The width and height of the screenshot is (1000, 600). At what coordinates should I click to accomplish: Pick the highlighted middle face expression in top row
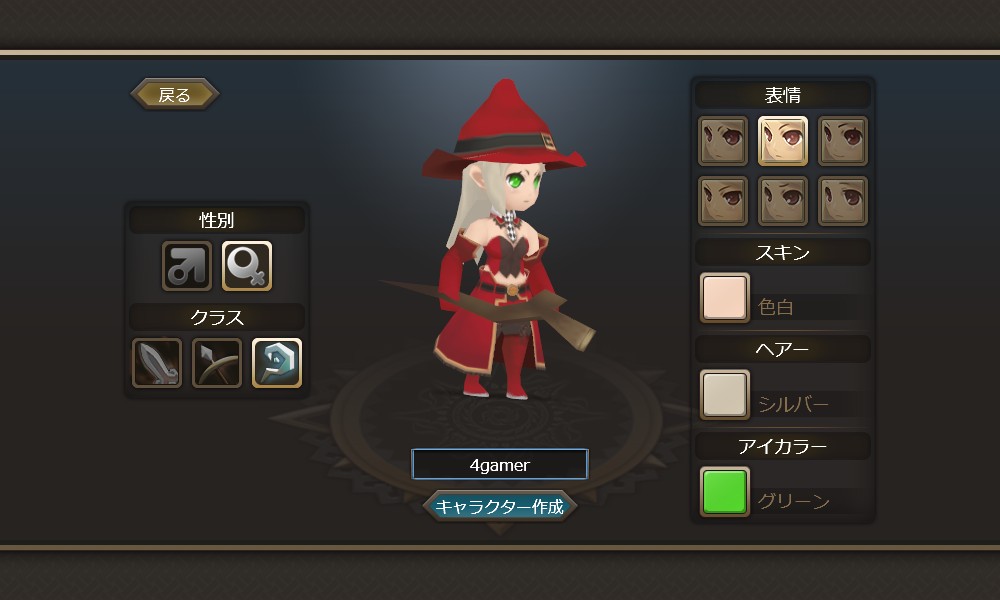pyautogui.click(x=783, y=141)
